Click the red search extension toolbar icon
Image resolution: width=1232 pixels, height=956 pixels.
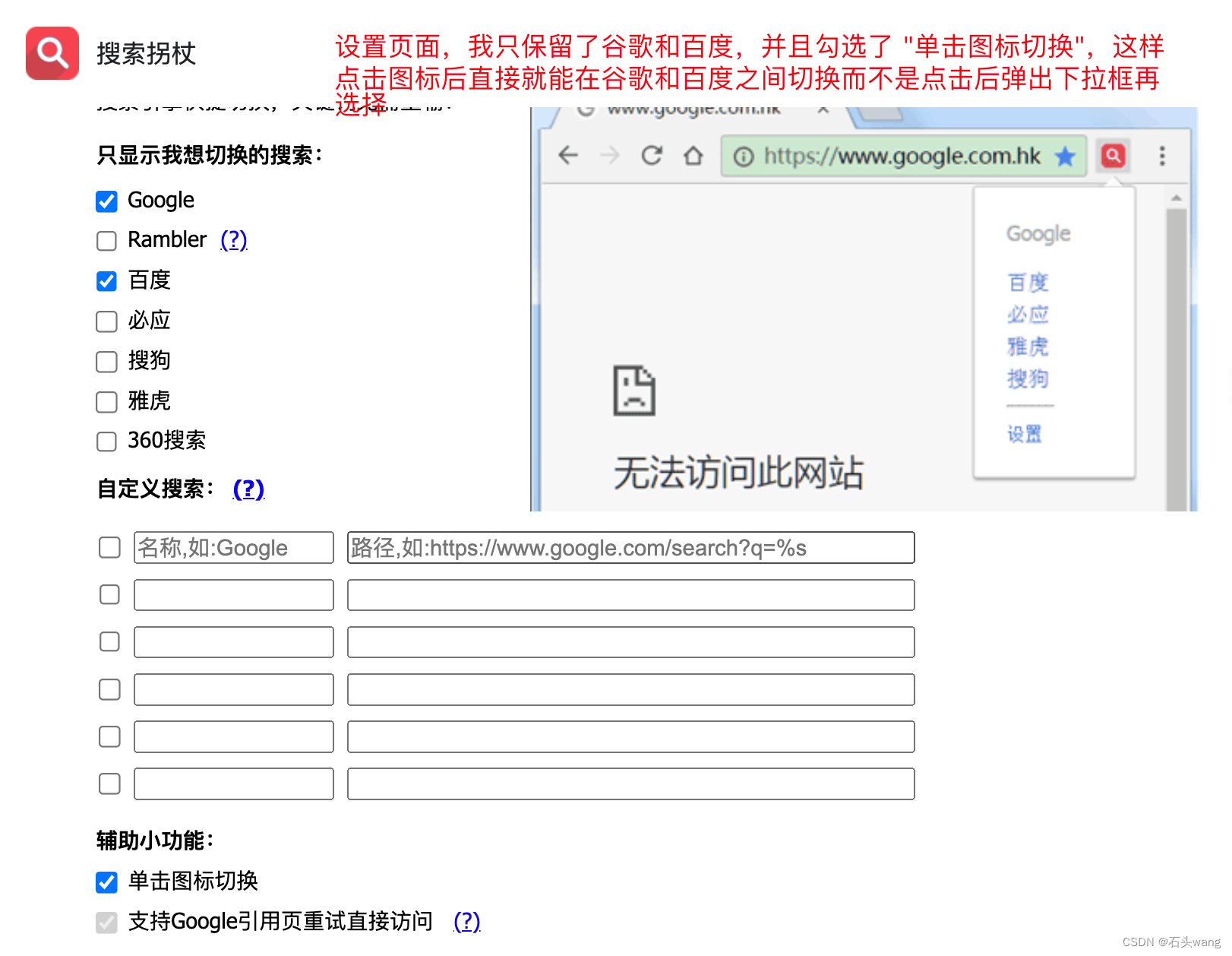coord(1113,156)
